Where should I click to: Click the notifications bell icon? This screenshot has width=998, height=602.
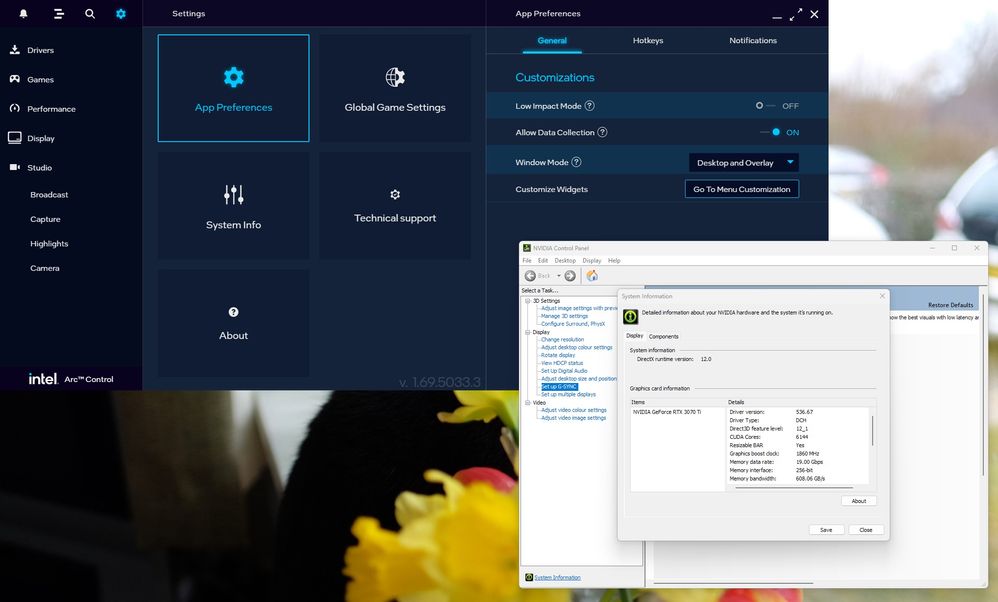[23, 14]
